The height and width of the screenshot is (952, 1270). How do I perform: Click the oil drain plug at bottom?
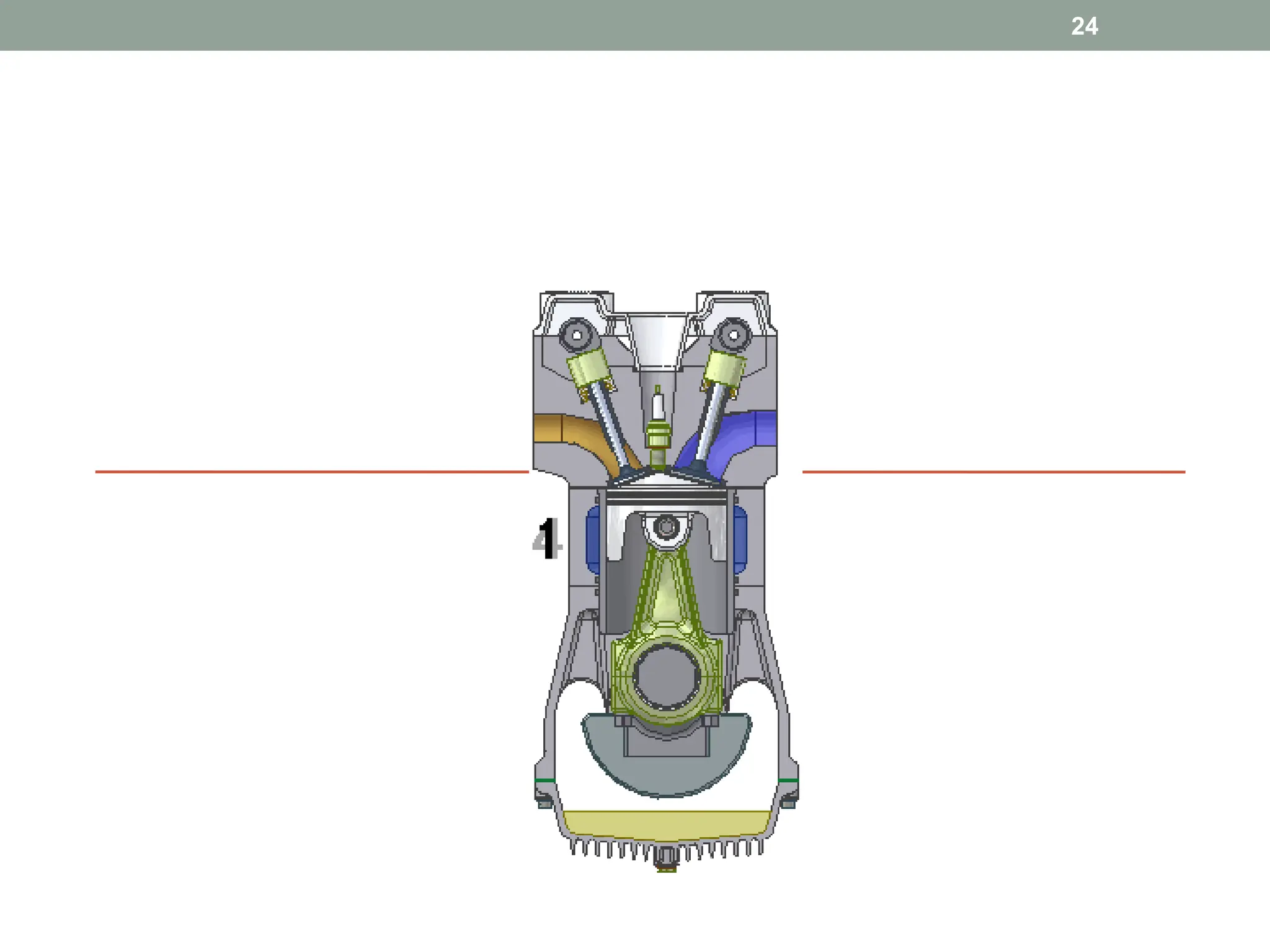click(667, 859)
